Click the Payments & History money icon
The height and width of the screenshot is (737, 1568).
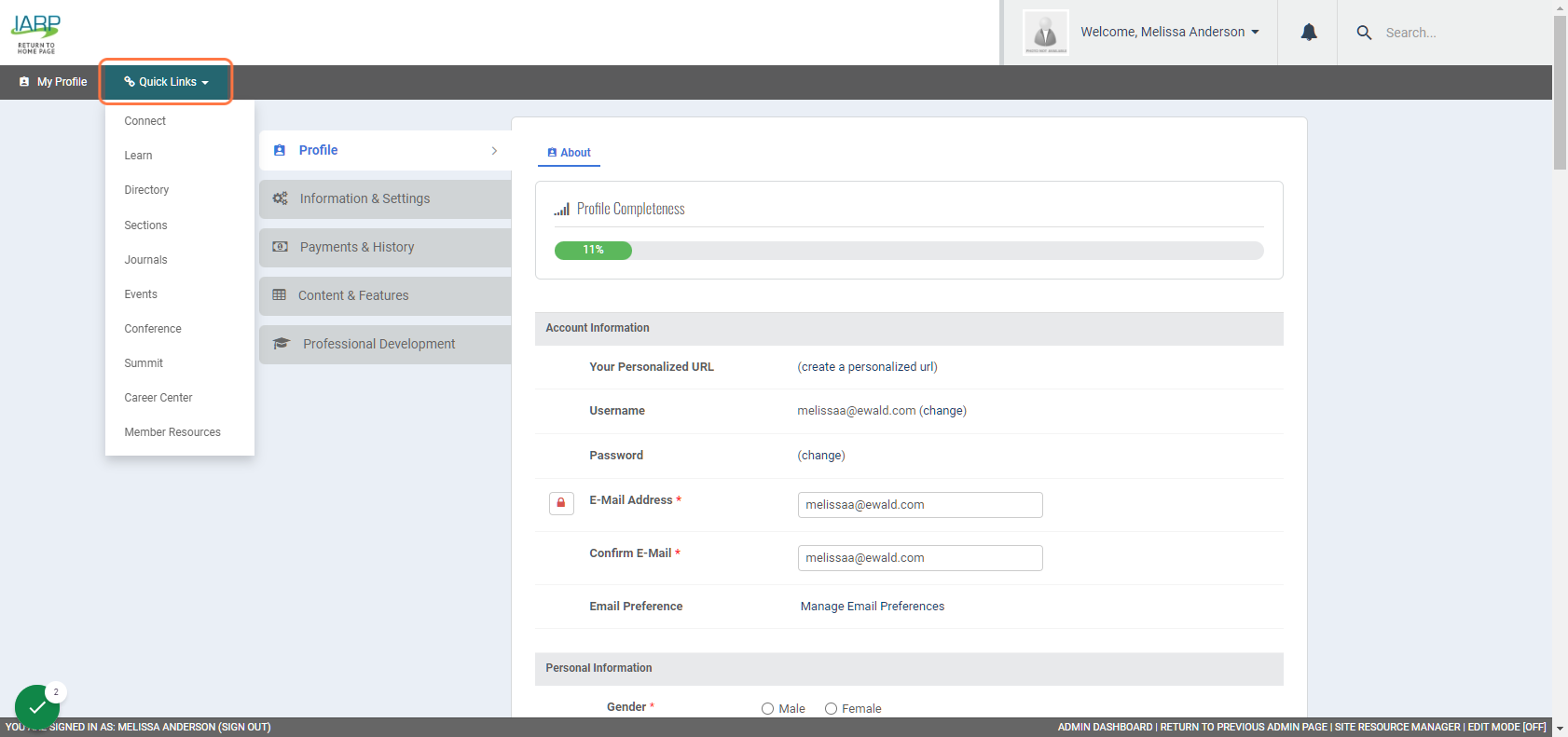click(280, 247)
